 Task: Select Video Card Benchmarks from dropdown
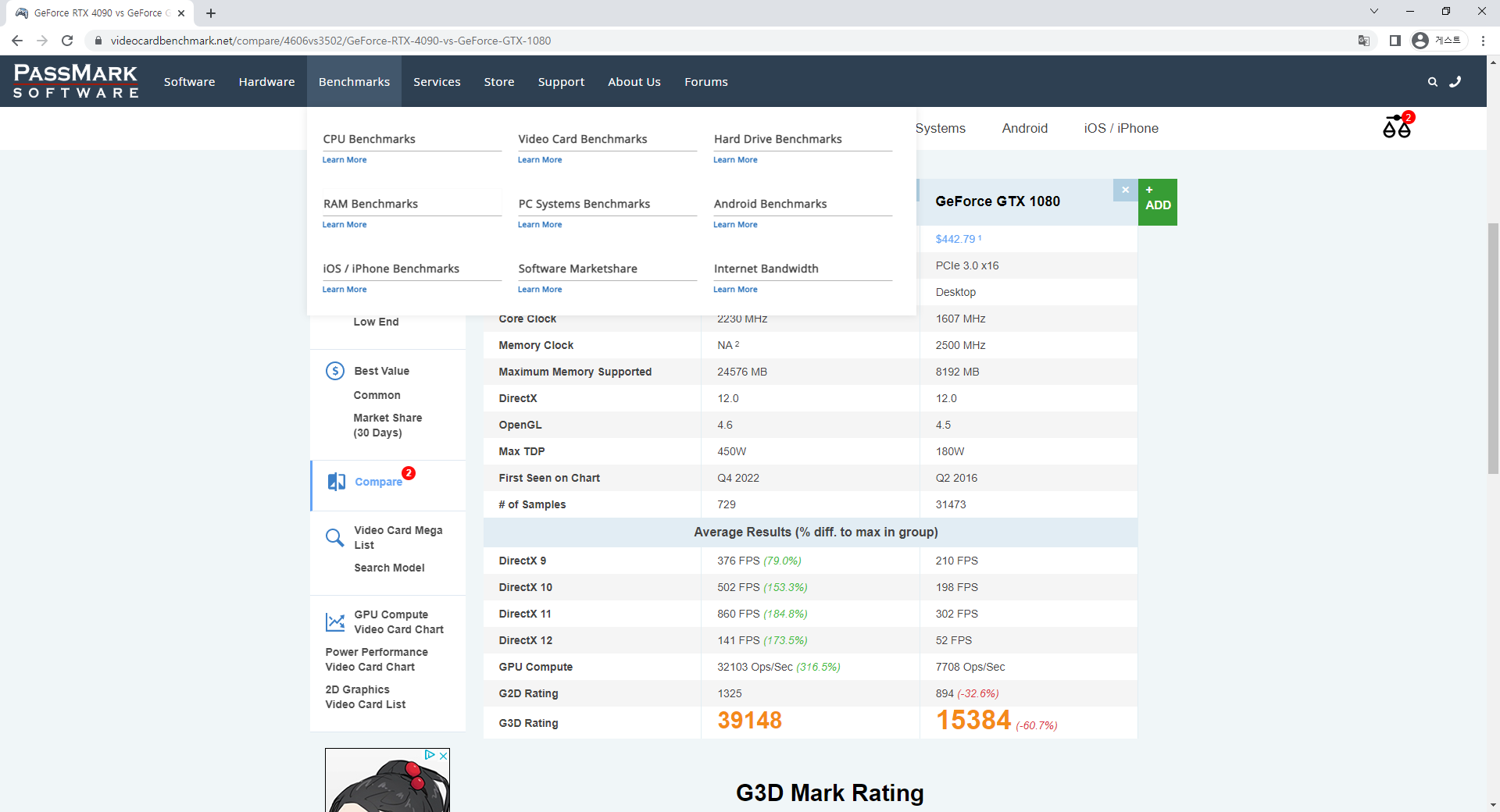pyautogui.click(x=583, y=139)
